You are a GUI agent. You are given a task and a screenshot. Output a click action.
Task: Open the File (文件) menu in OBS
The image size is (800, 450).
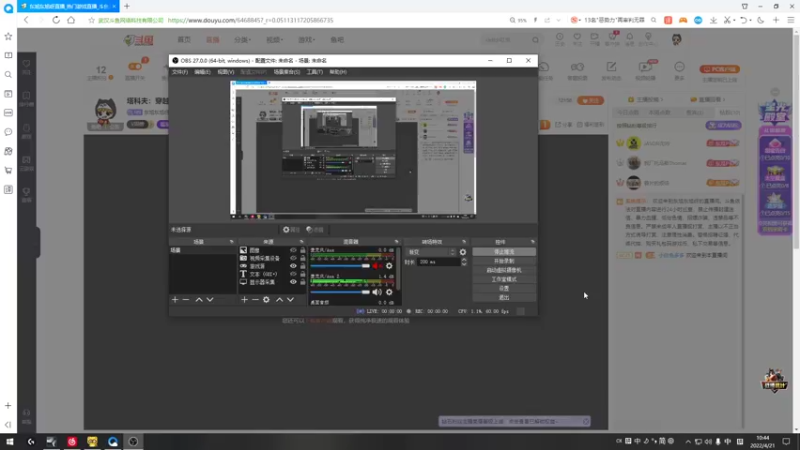coord(180,72)
